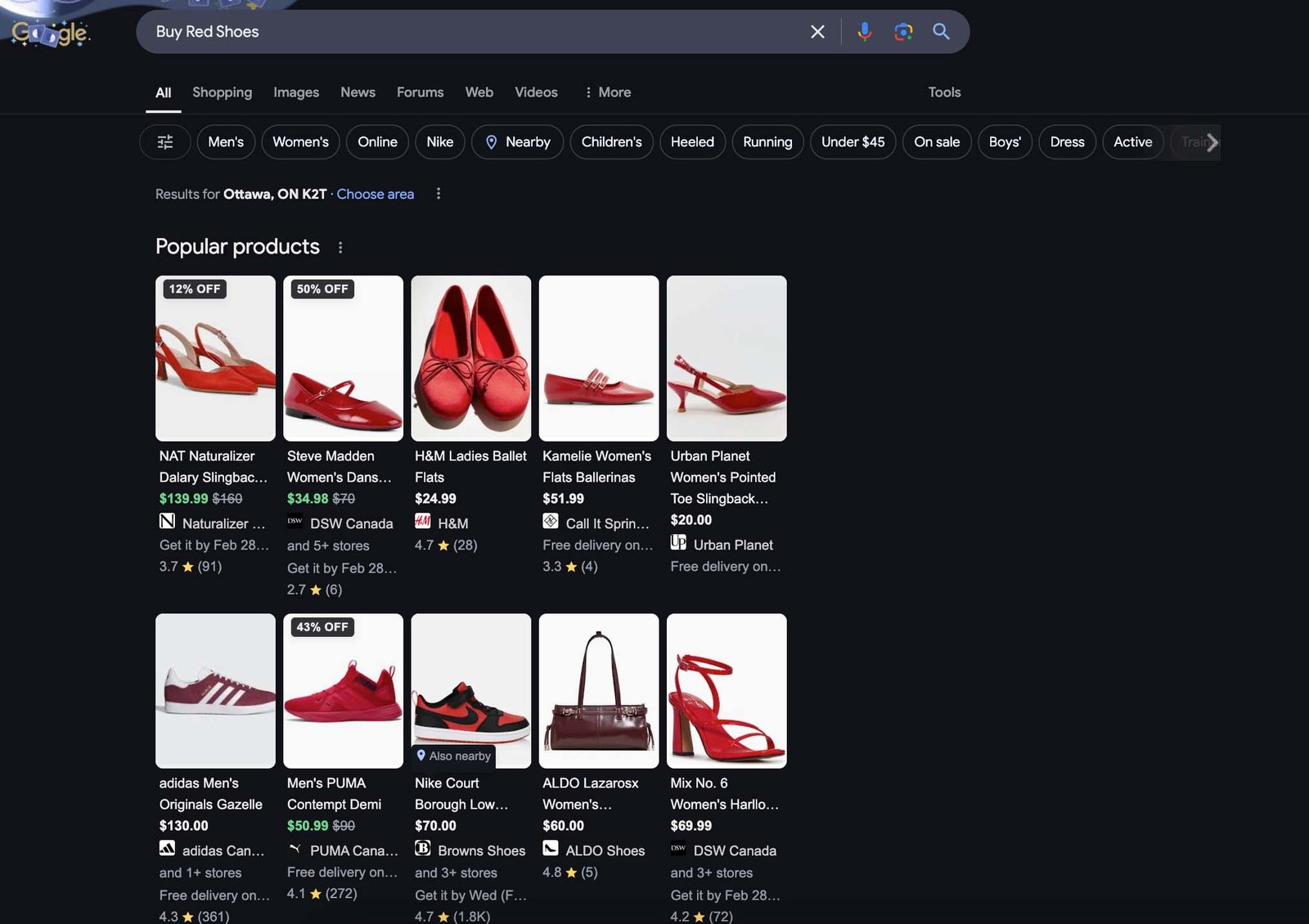Click the 50% OFF badge on Steve Madden
This screenshot has width=1309, height=924.
(322, 289)
